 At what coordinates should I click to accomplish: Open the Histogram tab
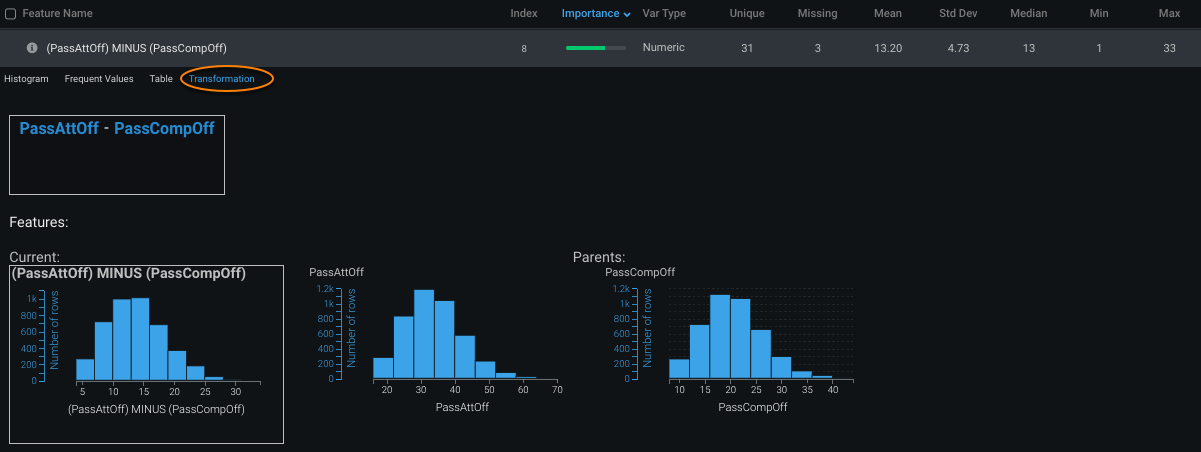(26, 79)
